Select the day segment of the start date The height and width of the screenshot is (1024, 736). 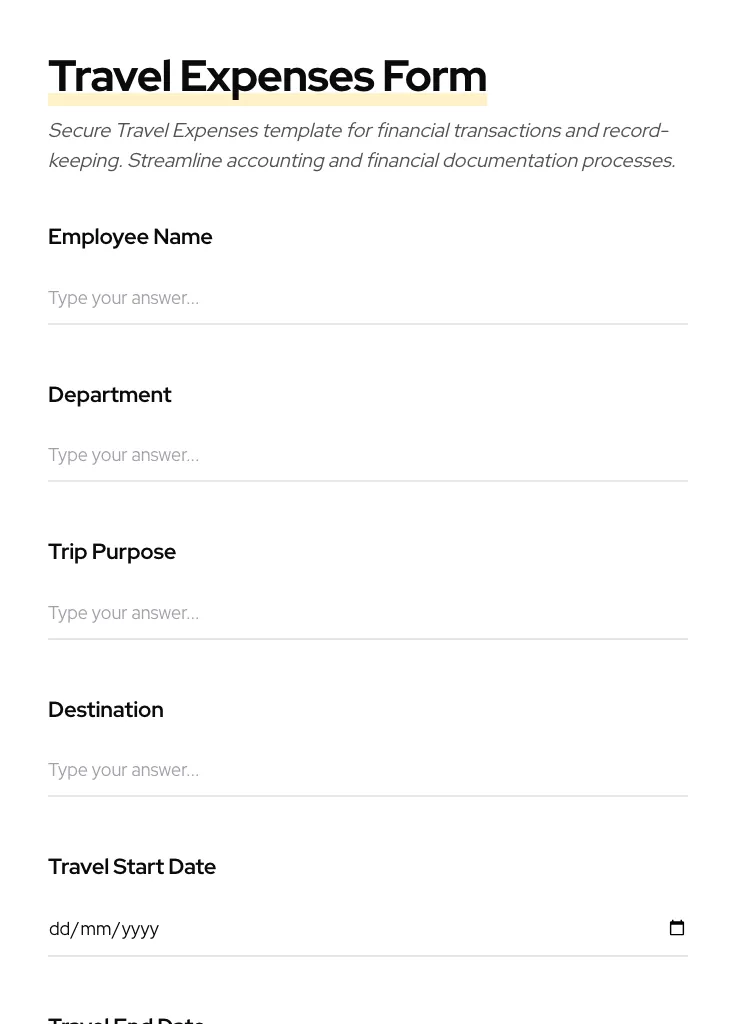coord(61,928)
